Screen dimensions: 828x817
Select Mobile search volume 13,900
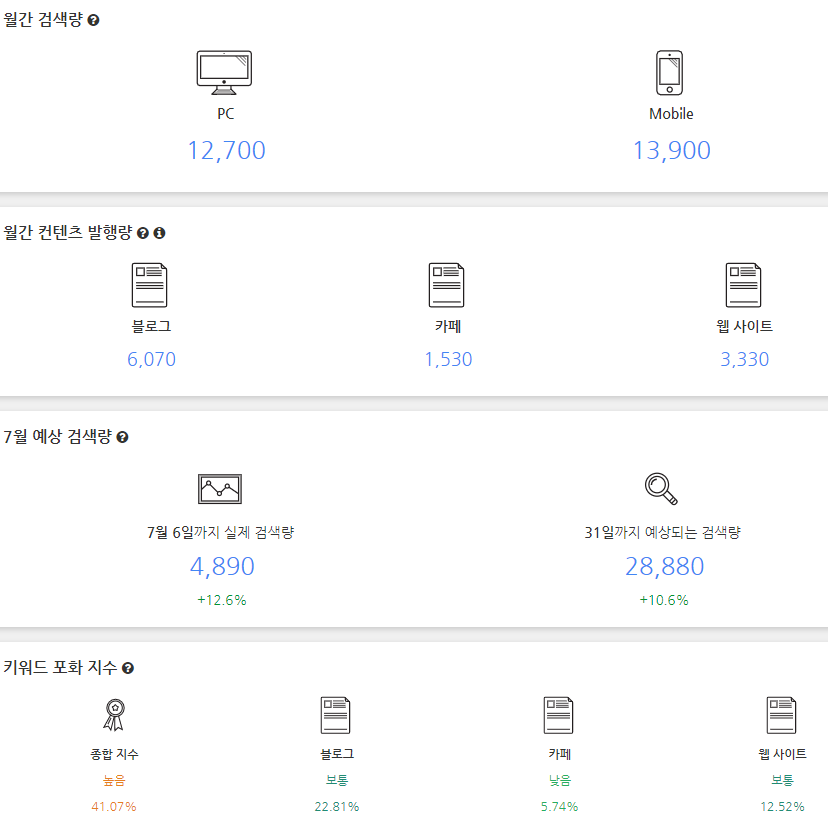click(672, 151)
